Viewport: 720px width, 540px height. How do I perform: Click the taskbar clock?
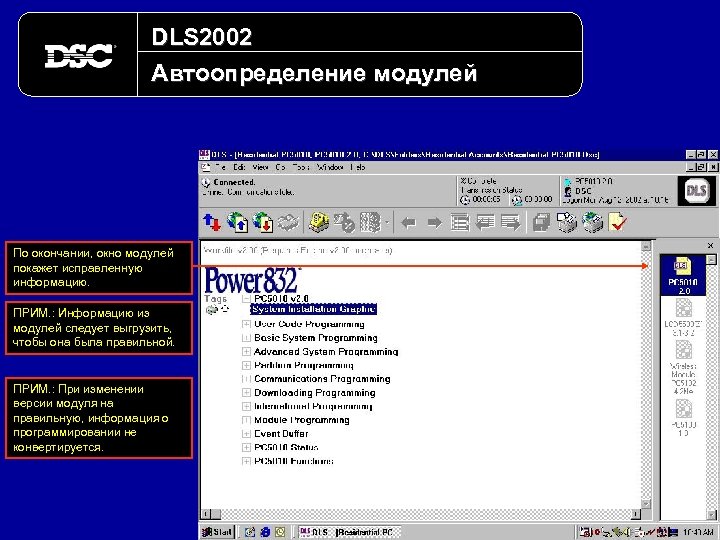click(698, 533)
